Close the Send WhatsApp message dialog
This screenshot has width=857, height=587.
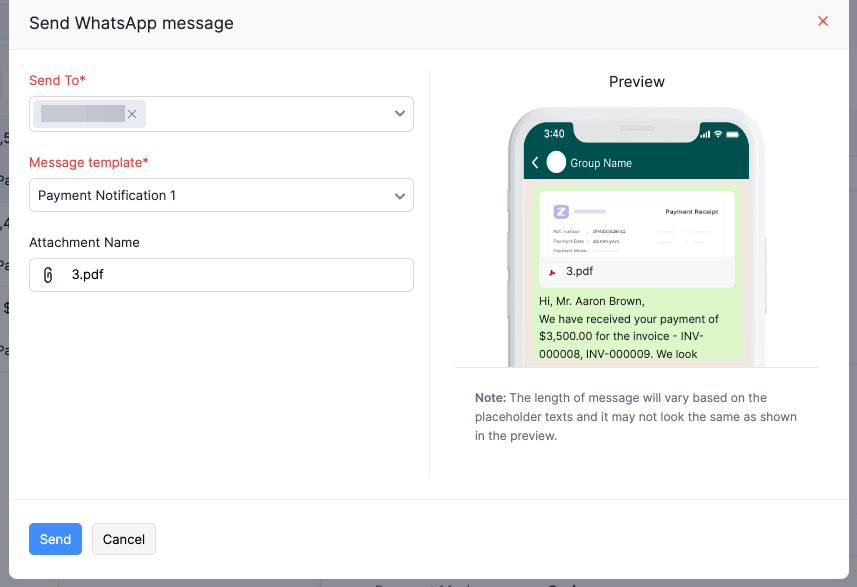click(822, 21)
